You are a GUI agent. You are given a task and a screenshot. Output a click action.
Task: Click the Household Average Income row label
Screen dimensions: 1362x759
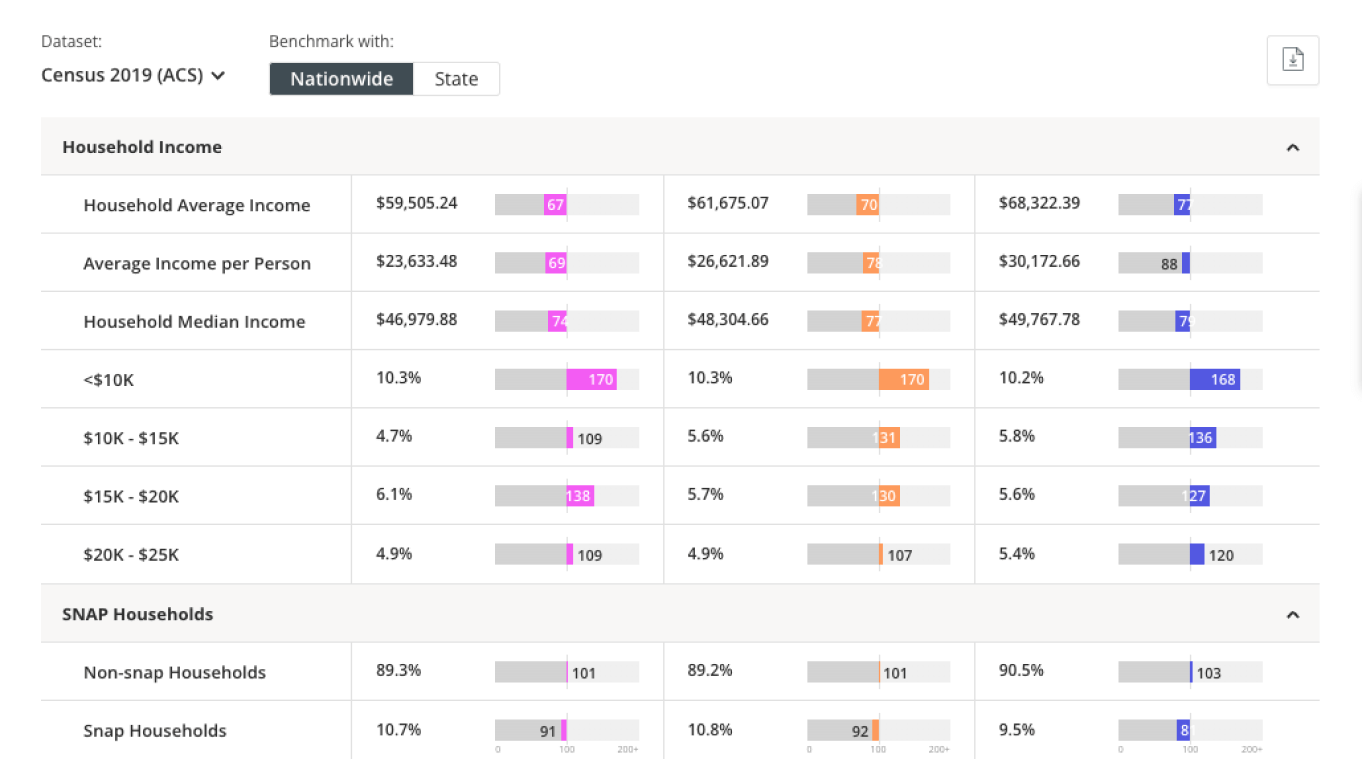pyautogui.click(x=196, y=205)
